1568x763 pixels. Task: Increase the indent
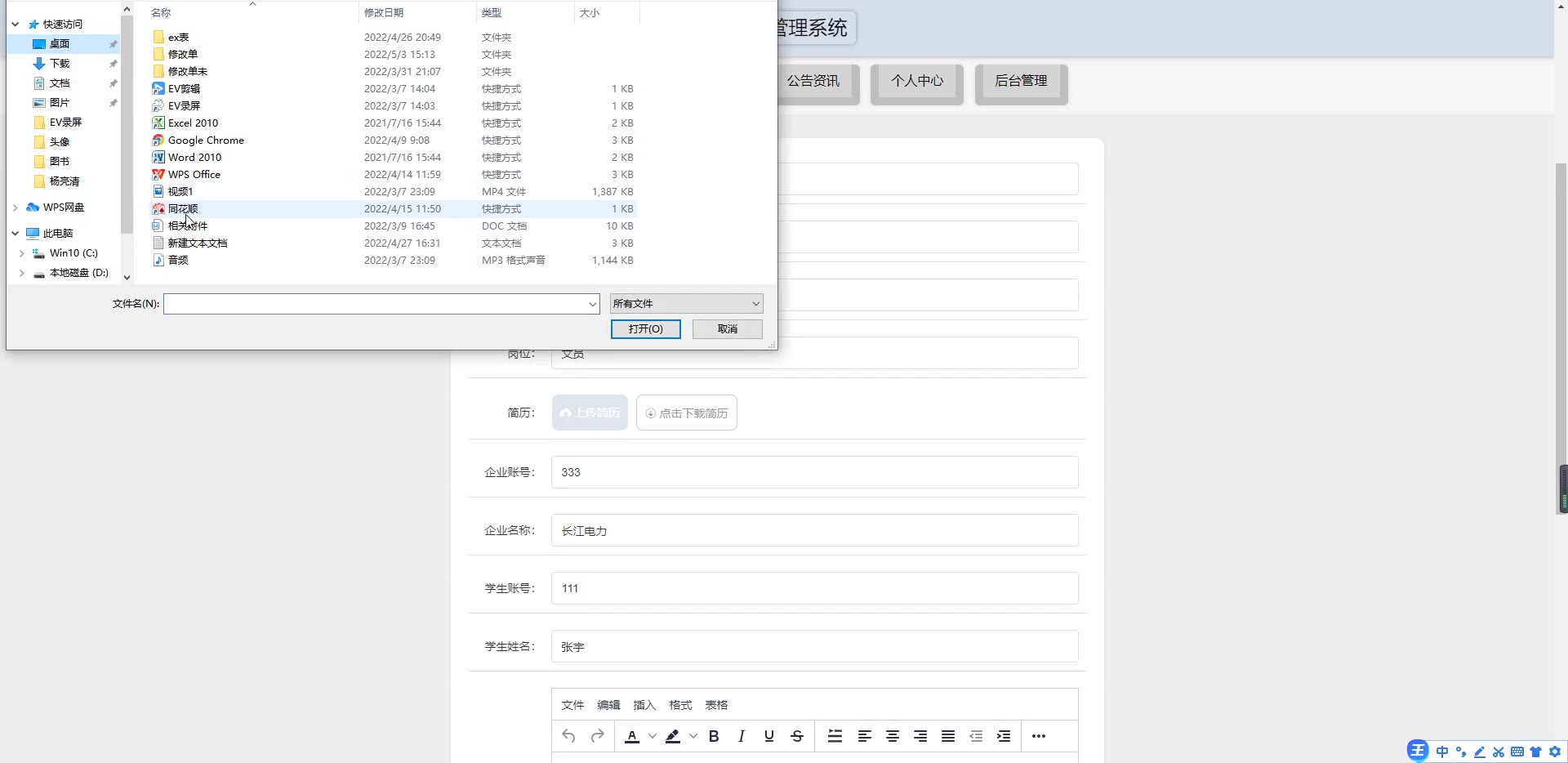click(x=1004, y=736)
